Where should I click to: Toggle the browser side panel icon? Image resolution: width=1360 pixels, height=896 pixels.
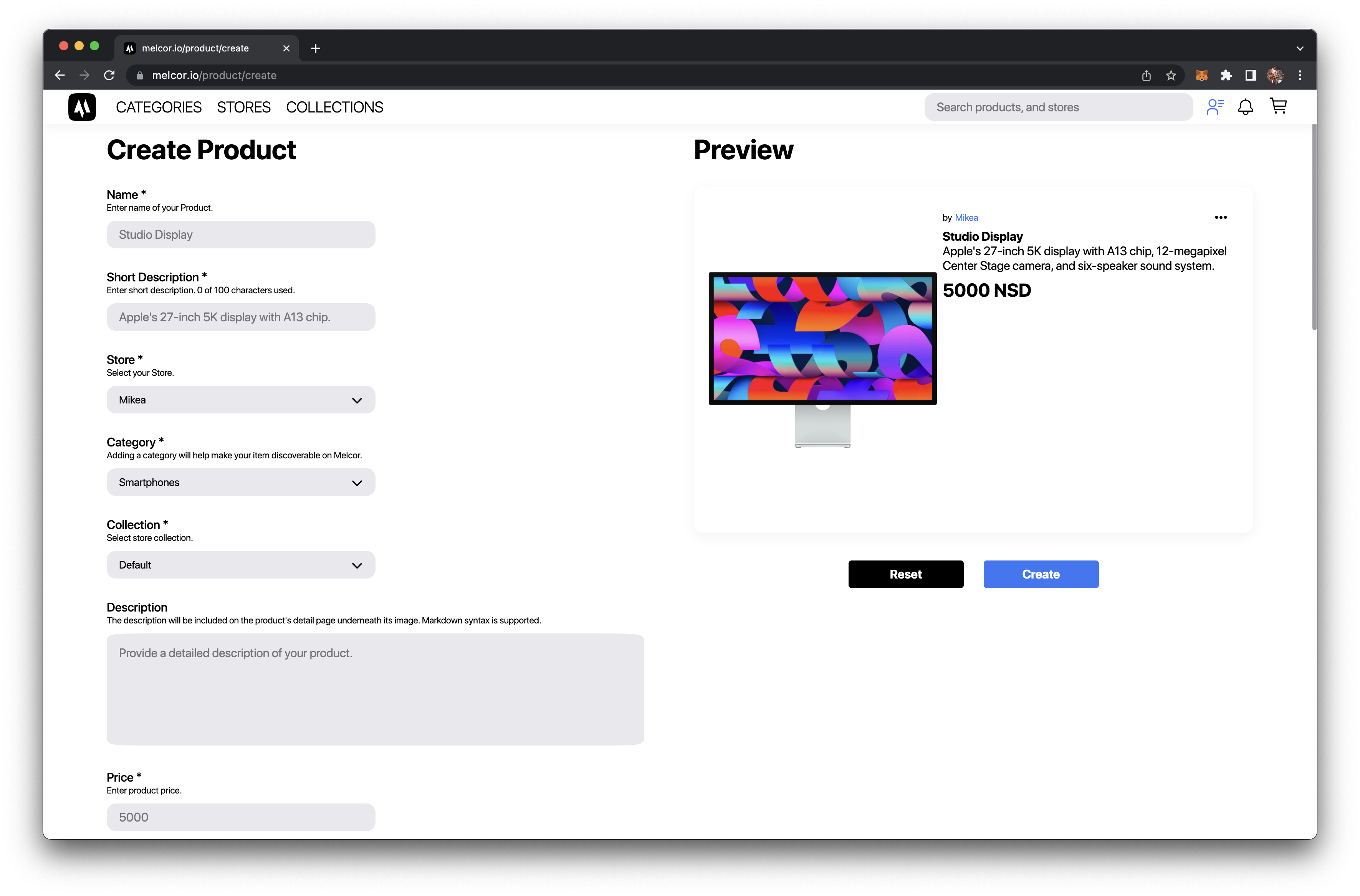(1251, 75)
